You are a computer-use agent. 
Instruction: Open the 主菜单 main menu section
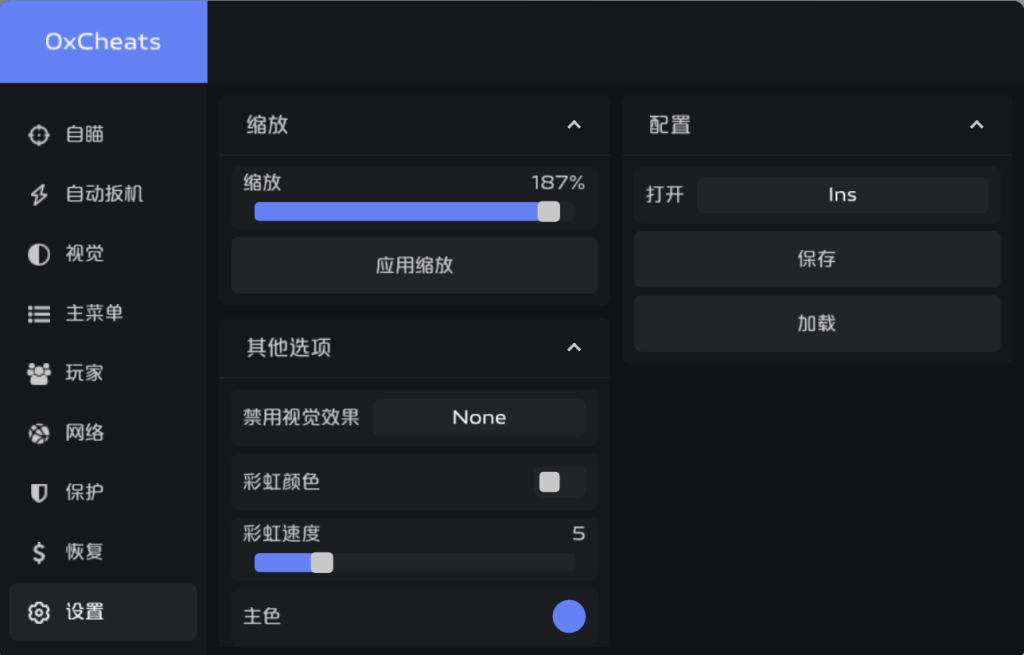coord(38,313)
